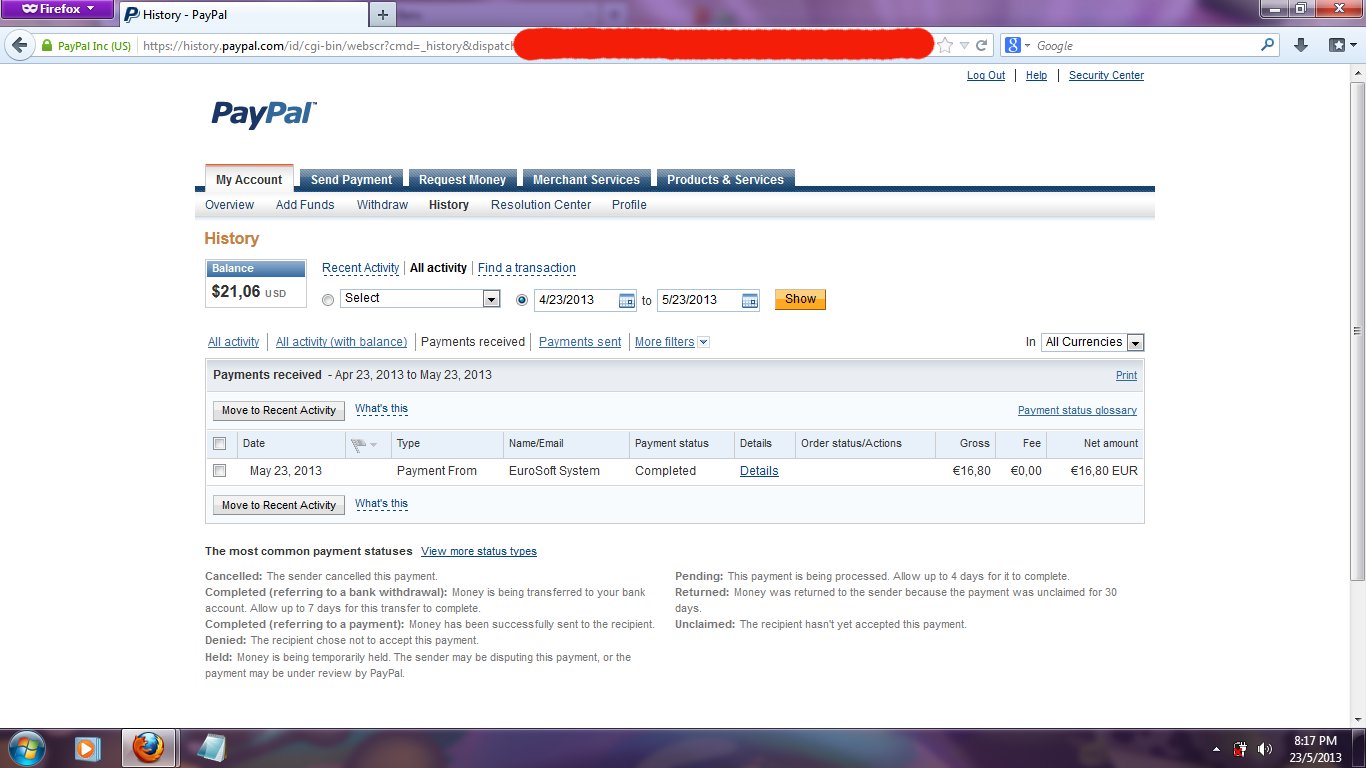Click the Print link
Image resolution: width=1366 pixels, height=768 pixels.
pos(1126,376)
